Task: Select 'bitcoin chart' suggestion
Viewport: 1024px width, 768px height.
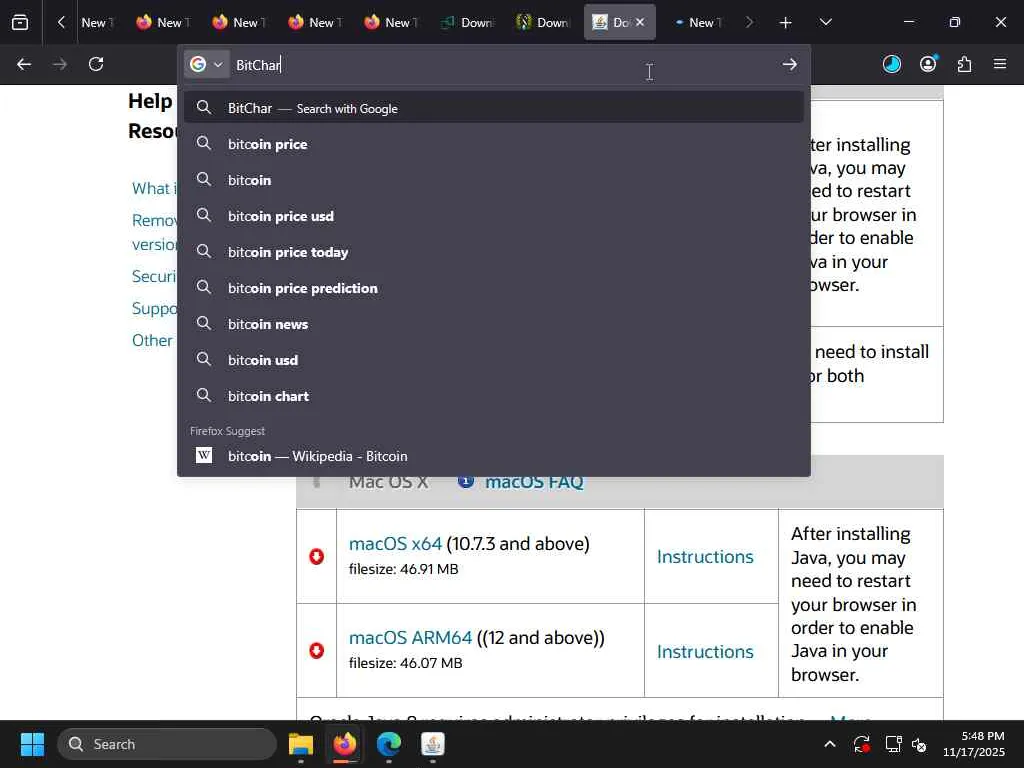Action: [494, 396]
